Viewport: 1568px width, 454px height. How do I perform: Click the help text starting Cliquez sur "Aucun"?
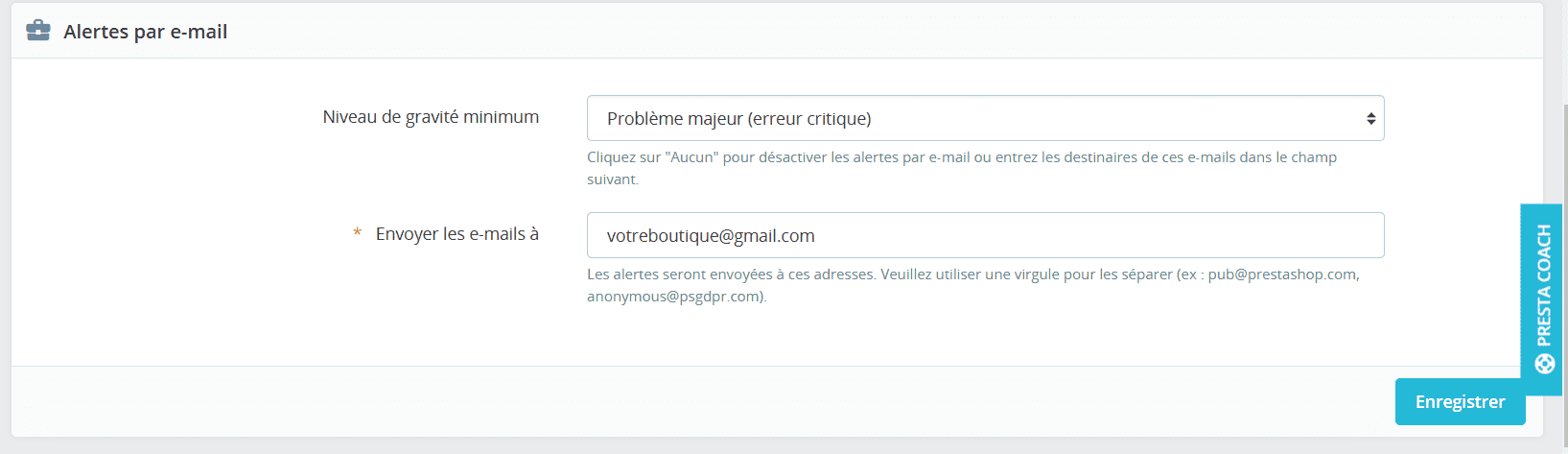(x=962, y=168)
